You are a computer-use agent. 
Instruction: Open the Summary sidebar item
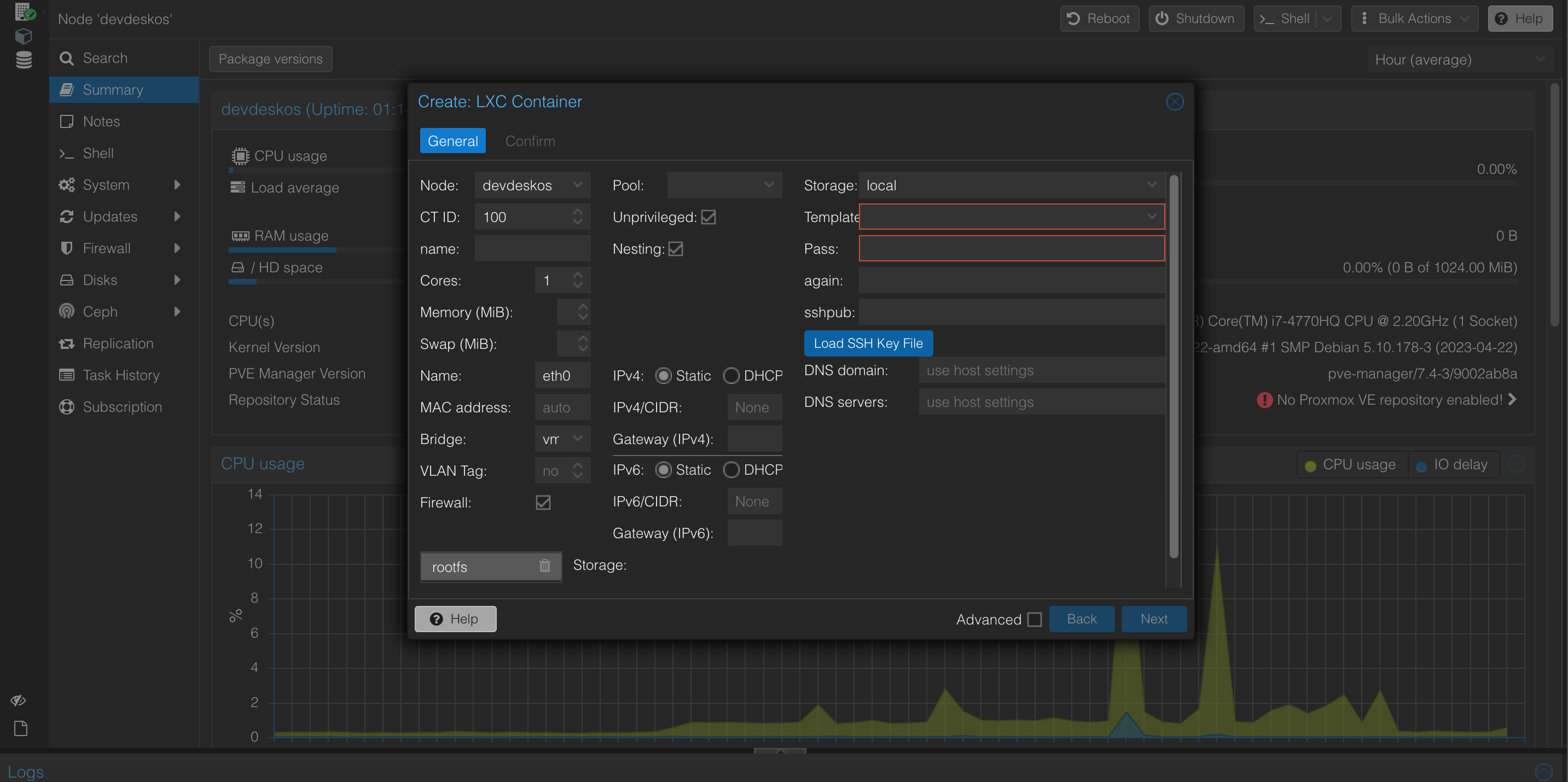pyautogui.click(x=124, y=90)
